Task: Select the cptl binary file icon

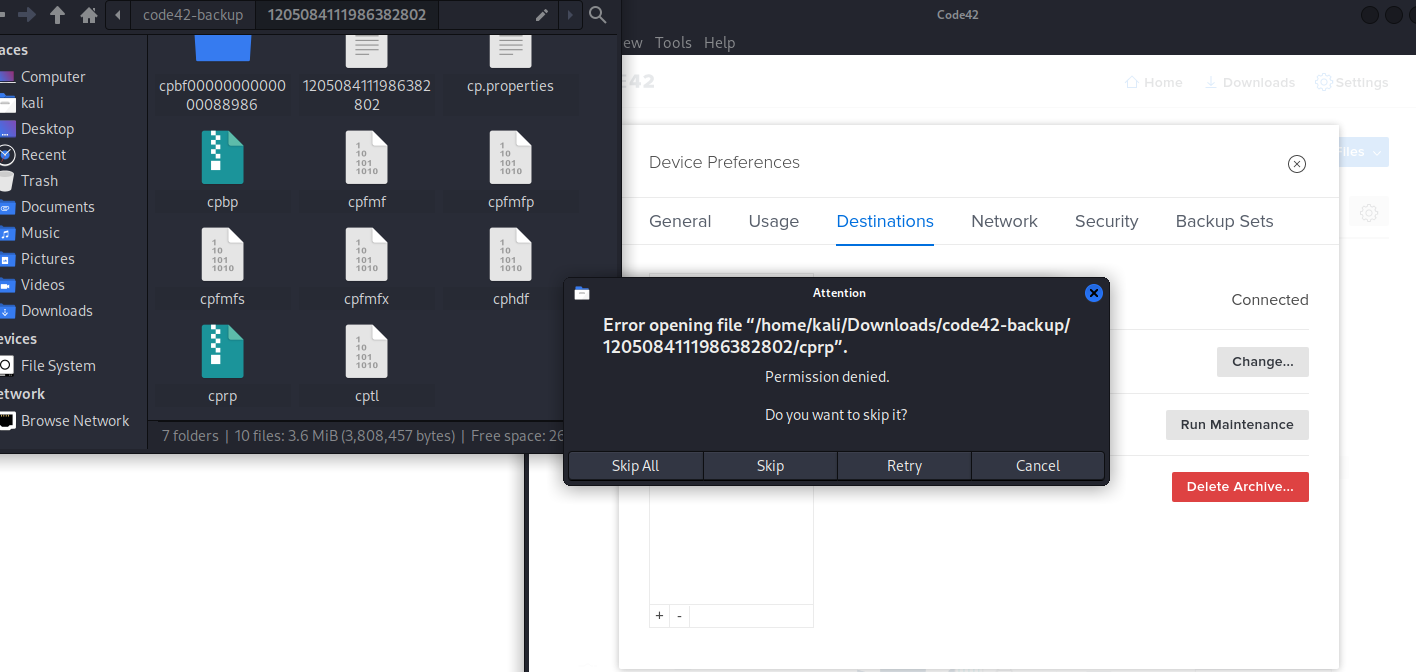Action: coord(365,351)
